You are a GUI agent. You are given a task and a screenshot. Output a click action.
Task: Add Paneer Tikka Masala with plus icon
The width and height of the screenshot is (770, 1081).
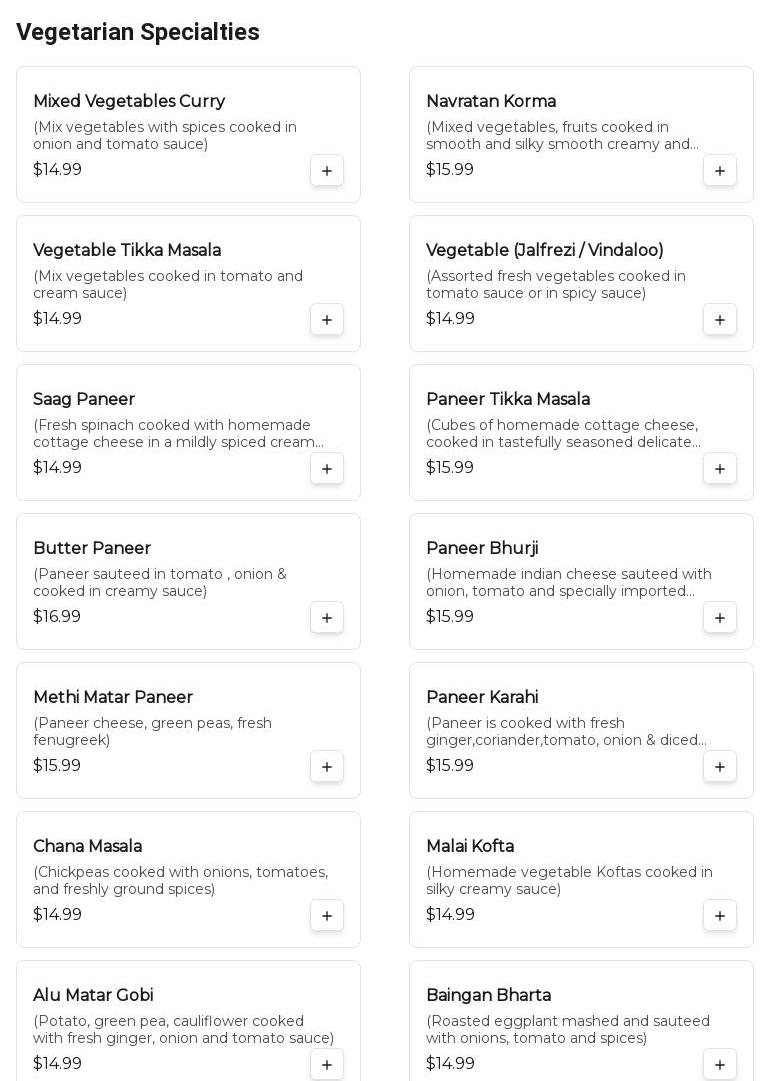tap(720, 468)
